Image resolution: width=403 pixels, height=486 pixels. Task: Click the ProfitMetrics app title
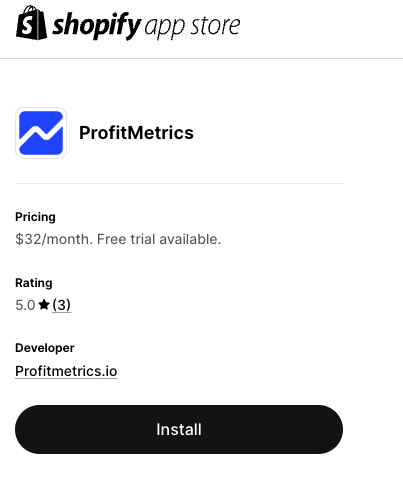tap(136, 133)
